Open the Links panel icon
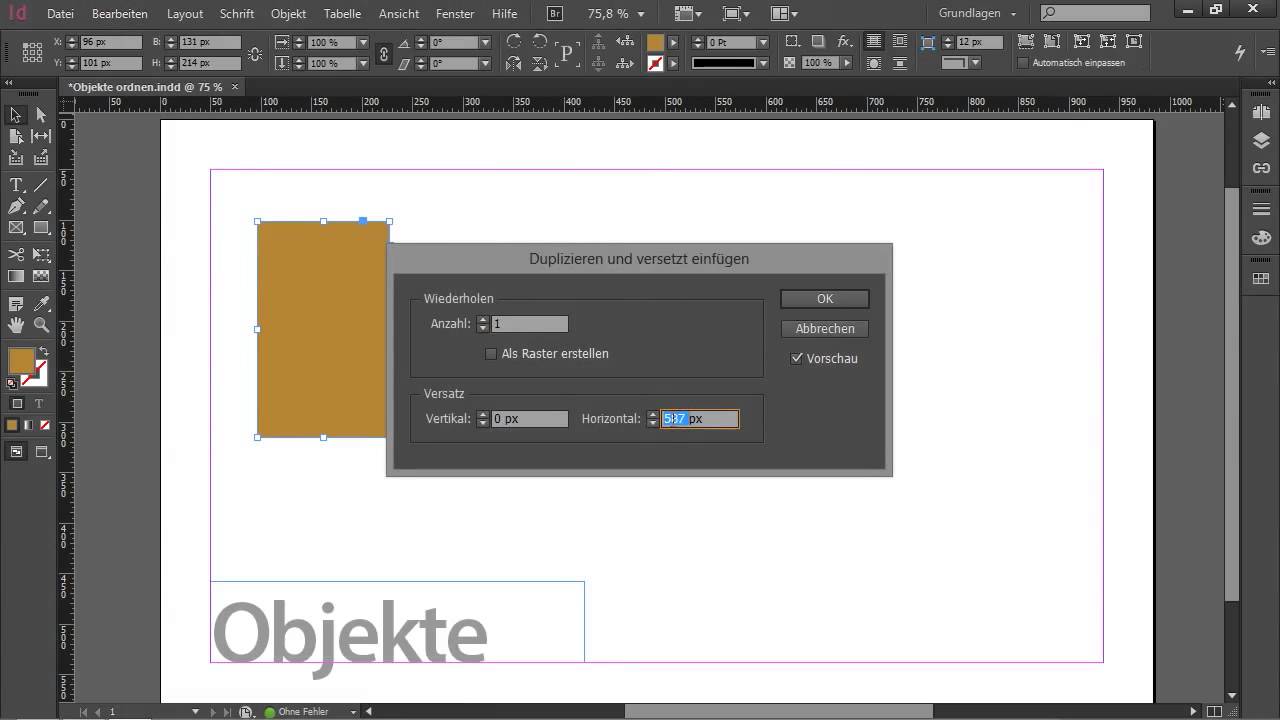1280x720 pixels. [1261, 168]
